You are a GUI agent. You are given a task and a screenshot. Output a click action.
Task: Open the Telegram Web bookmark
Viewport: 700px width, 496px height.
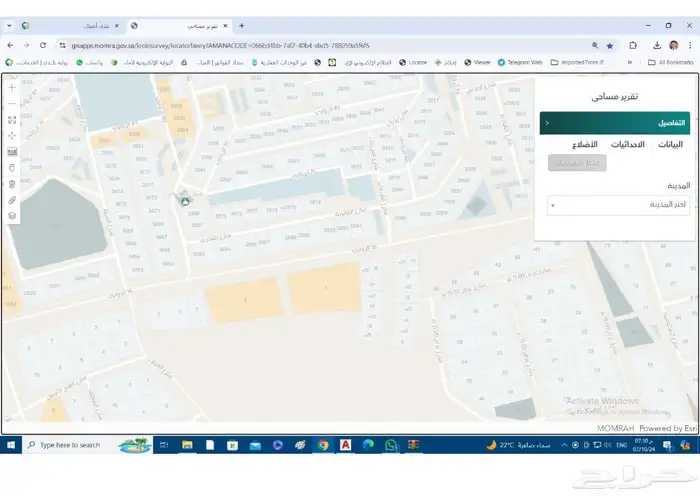pyautogui.click(x=520, y=63)
